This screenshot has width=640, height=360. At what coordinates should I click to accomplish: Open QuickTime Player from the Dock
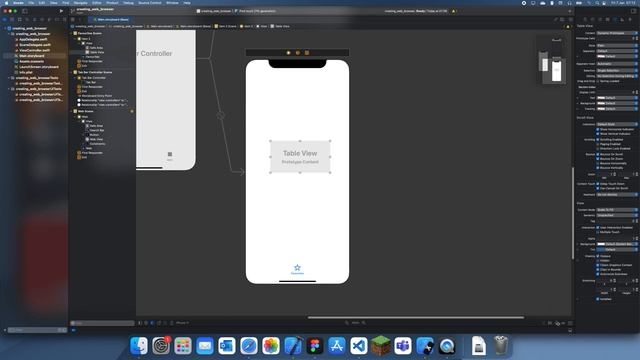click(447, 346)
